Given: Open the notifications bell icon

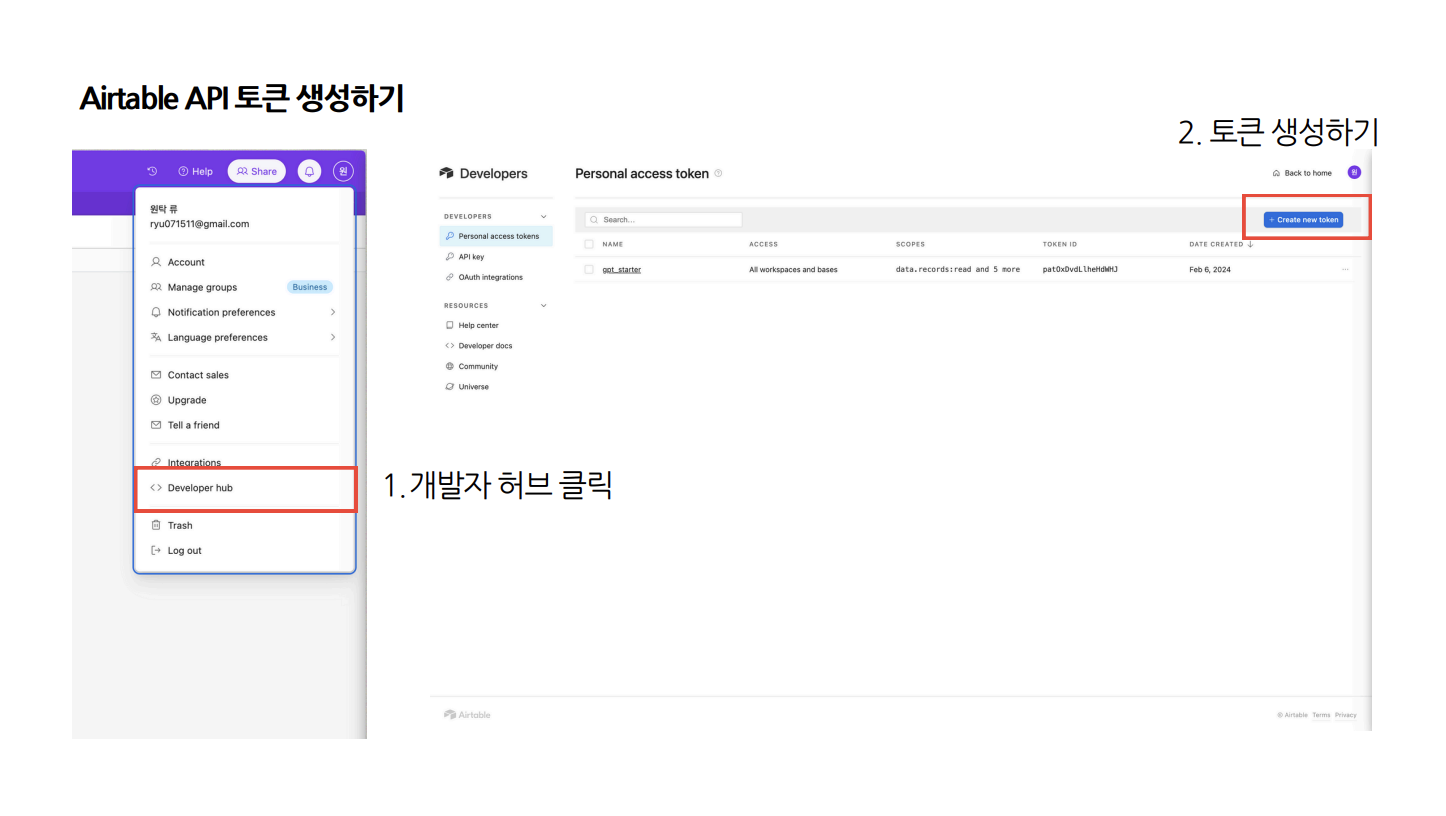Looking at the screenshot, I should click(309, 171).
